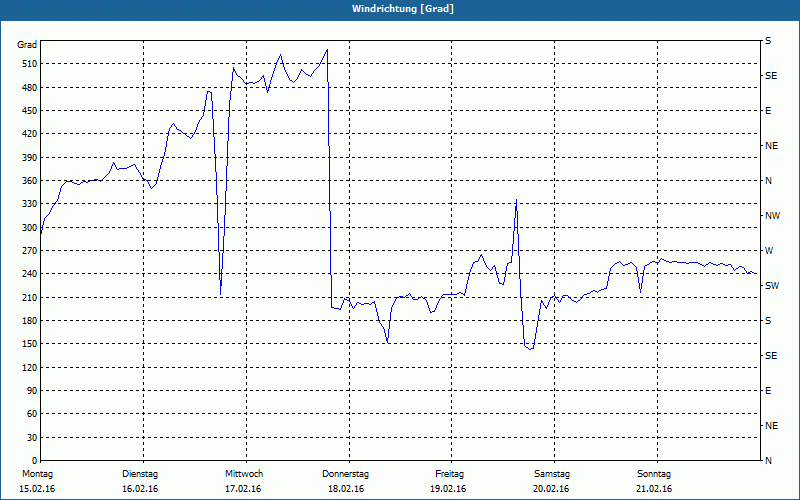Click the 'Donnerstag' day label
Viewport: 800px width, 500px height.
[x=345, y=474]
